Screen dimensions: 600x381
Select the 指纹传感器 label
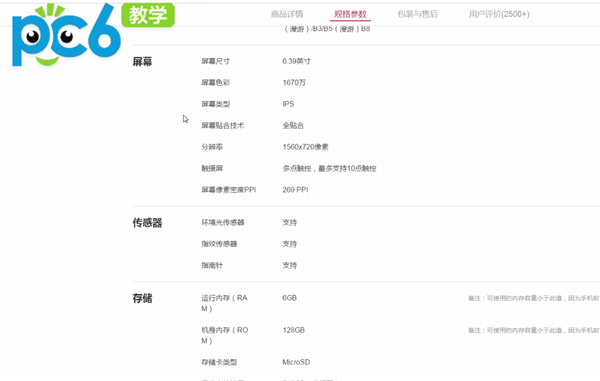(x=219, y=244)
